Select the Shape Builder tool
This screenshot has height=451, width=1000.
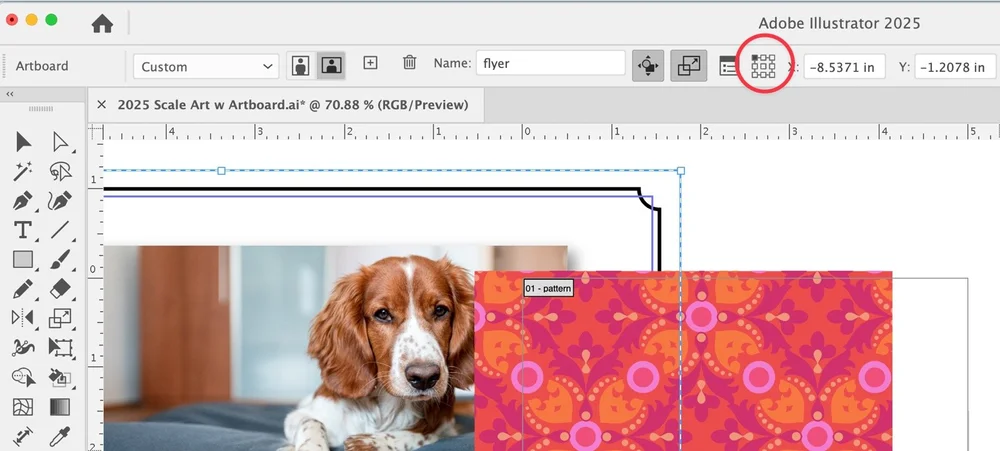(x=23, y=377)
